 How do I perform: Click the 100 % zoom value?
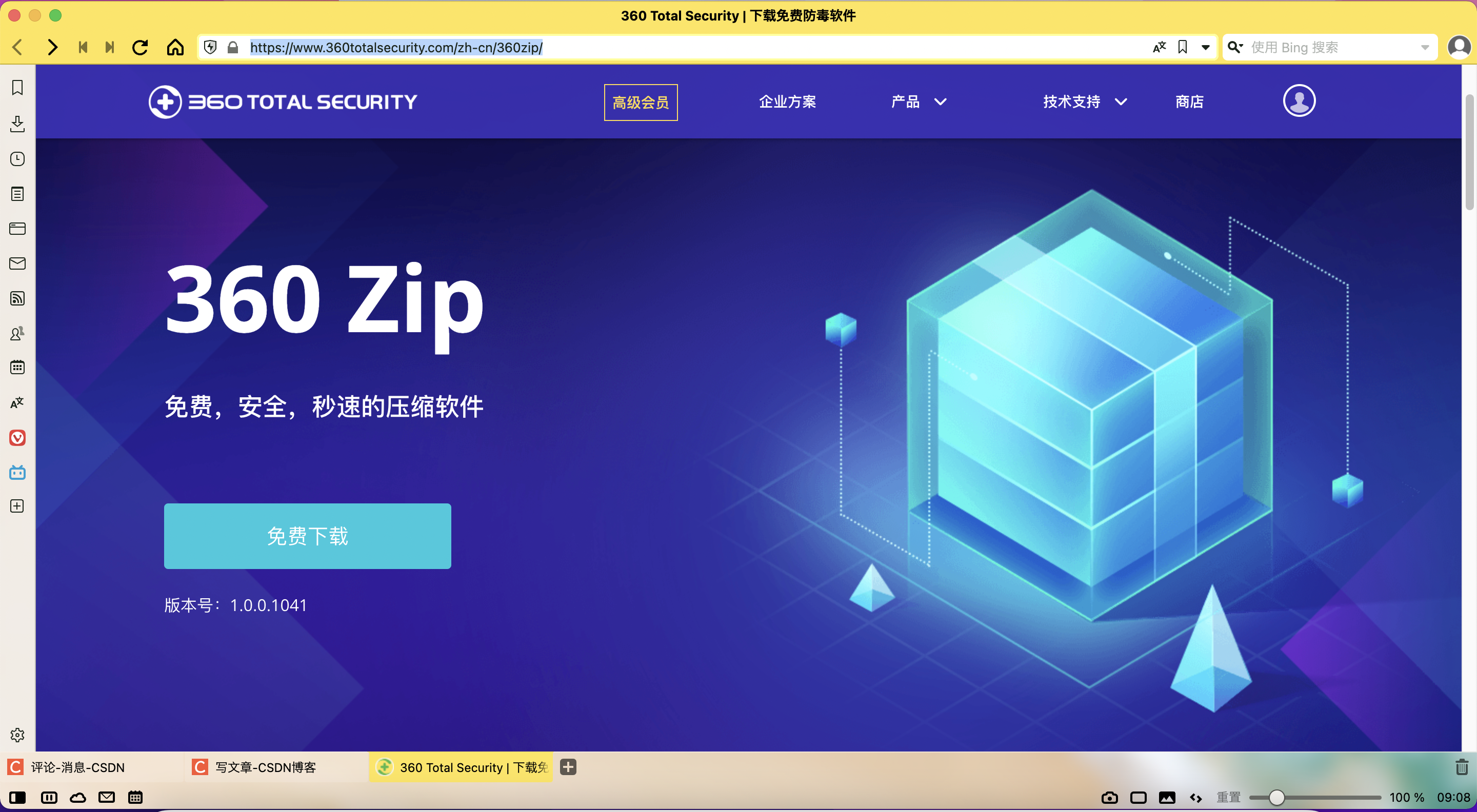[x=1406, y=797]
